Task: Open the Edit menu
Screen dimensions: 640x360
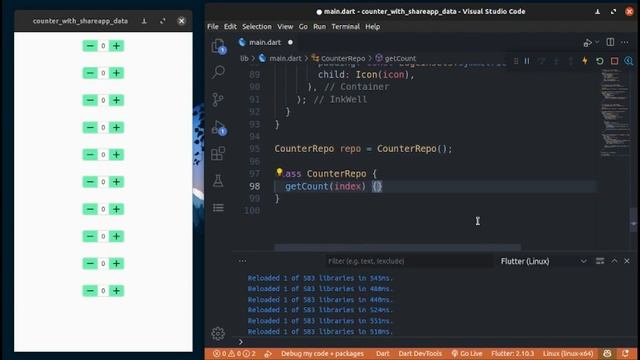Action: point(230,27)
